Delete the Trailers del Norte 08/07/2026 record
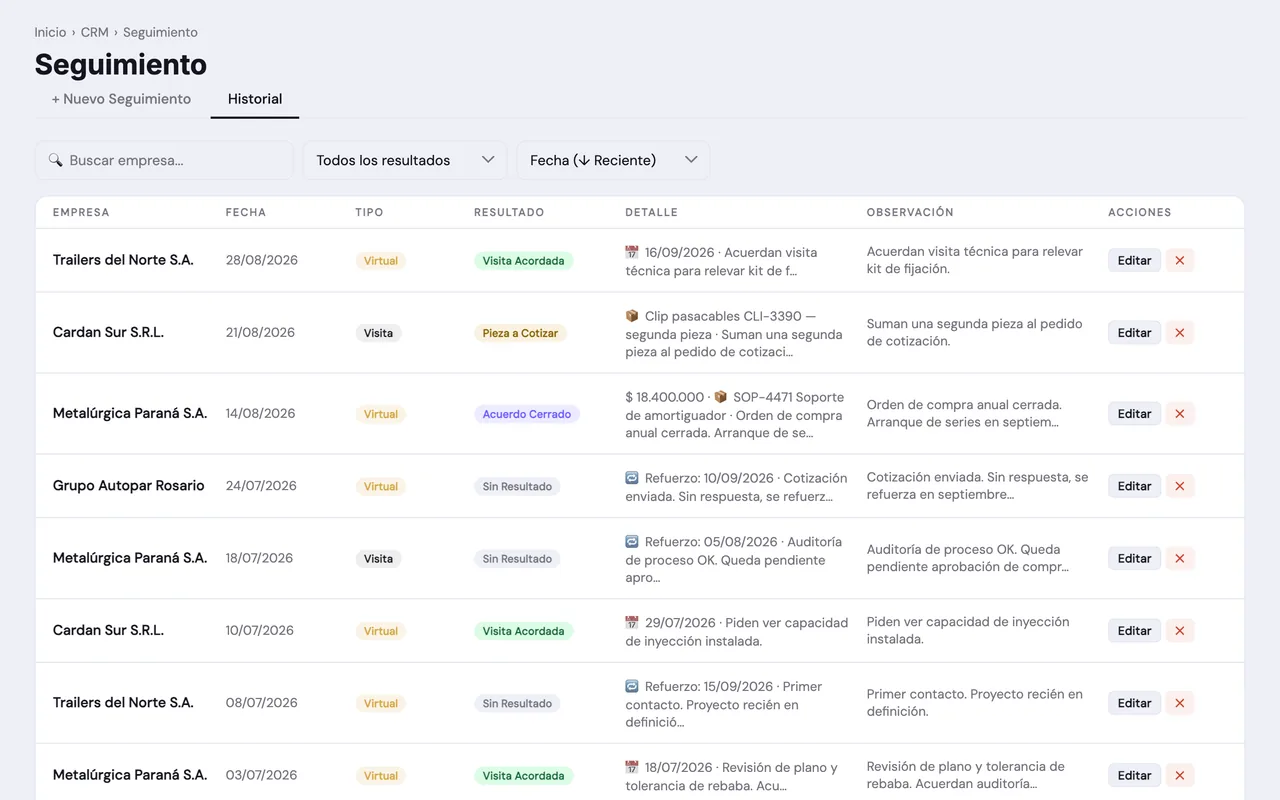Viewport: 1280px width, 800px height. [x=1180, y=703]
